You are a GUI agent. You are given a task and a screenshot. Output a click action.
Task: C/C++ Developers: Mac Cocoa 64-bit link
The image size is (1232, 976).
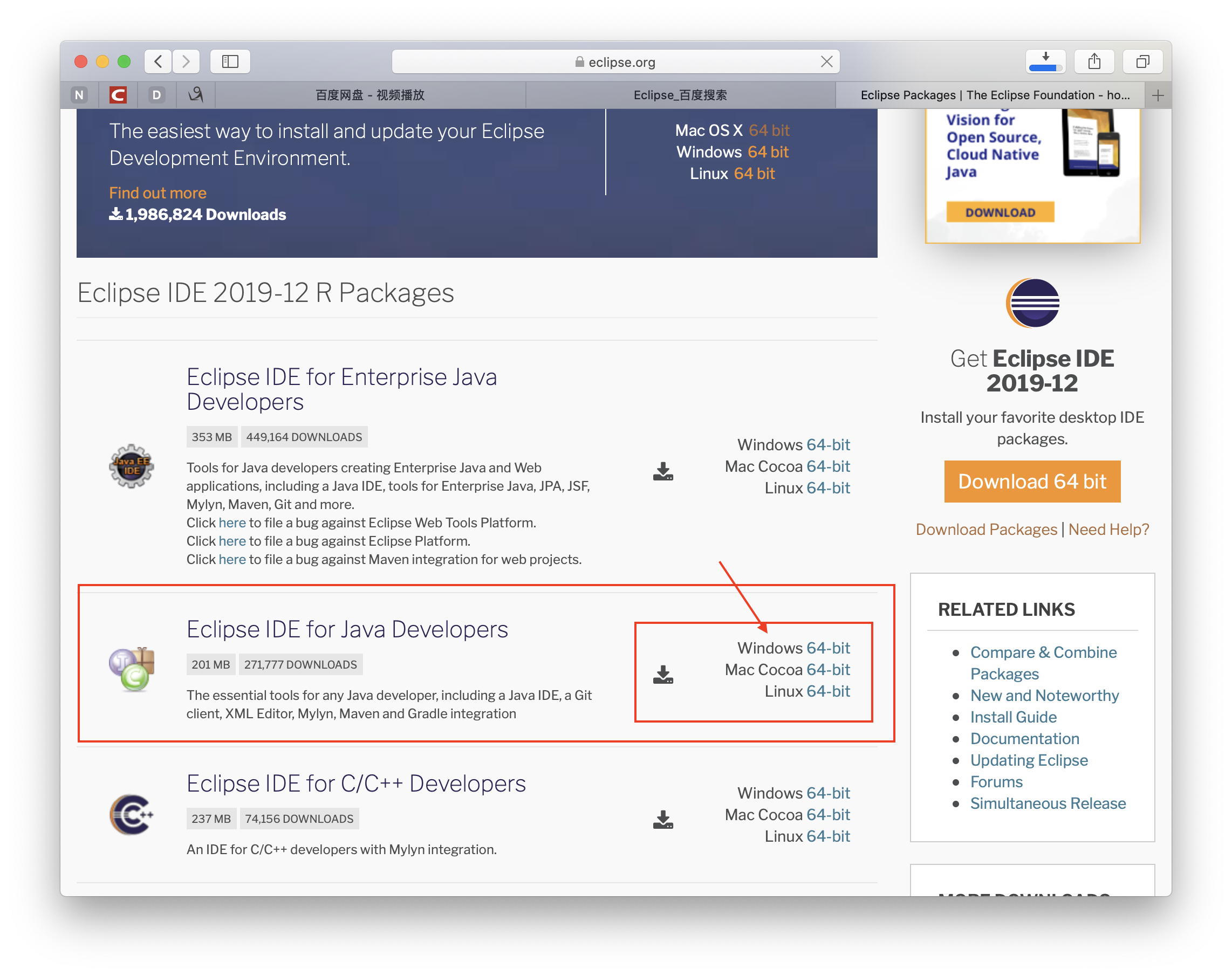tap(828, 815)
